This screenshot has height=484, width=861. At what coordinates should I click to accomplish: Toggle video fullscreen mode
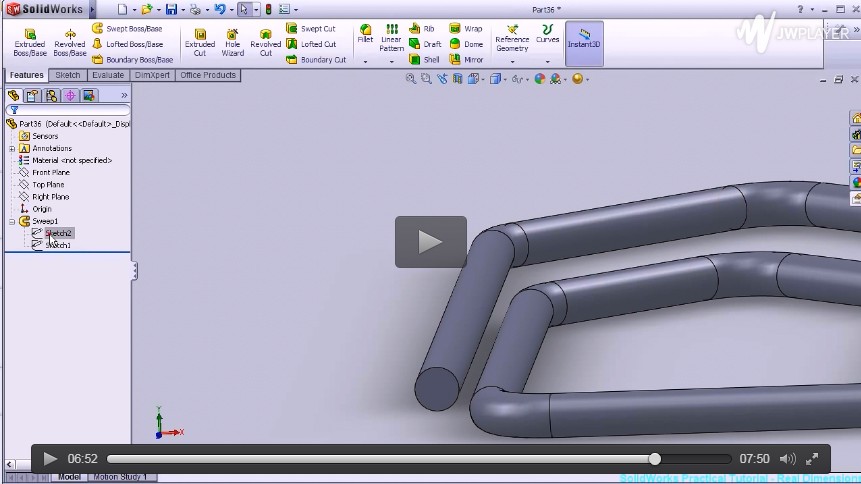812,459
